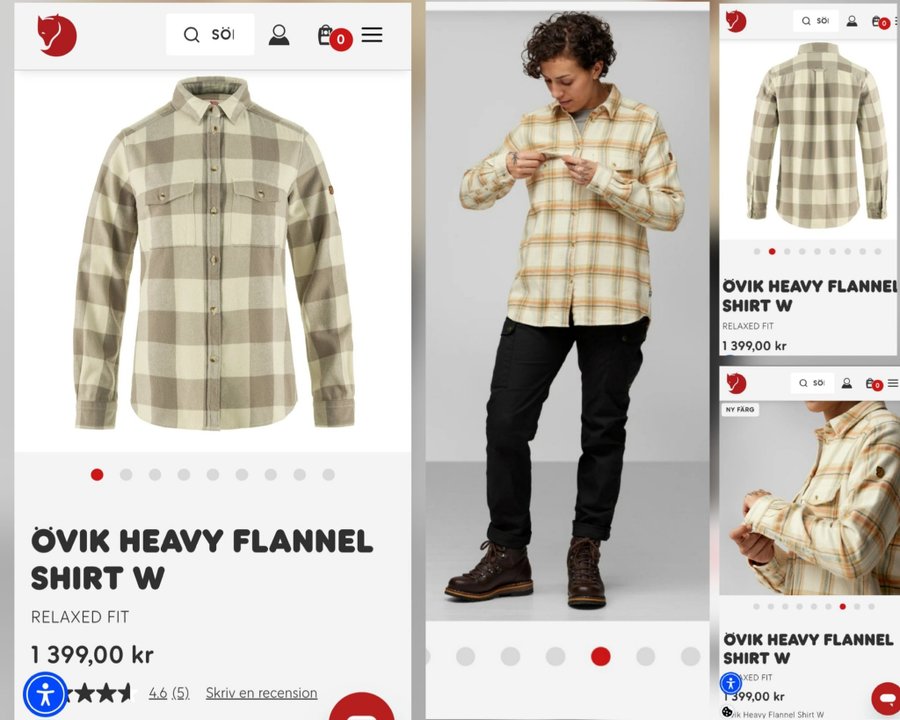Open the hamburger menu in bottom-right panel
Image resolution: width=900 pixels, height=720 pixels.
click(893, 382)
